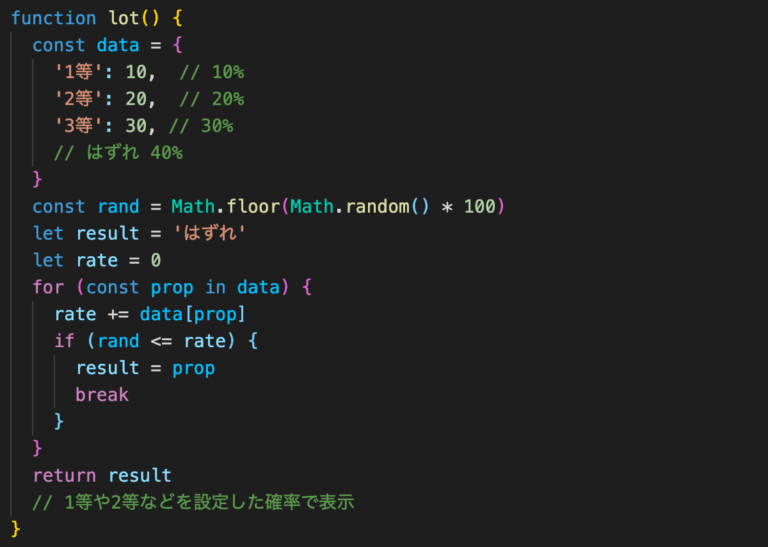This screenshot has height=547, width=768.
Task: Click the let rate = 0 line
Action: point(96,261)
